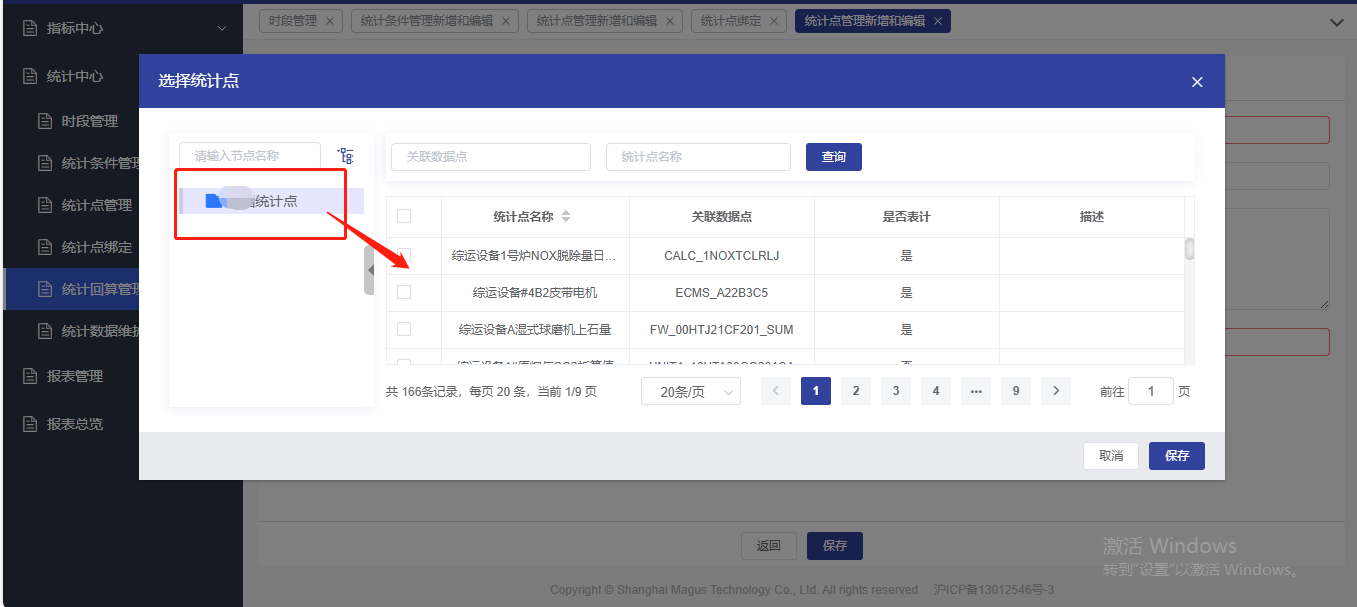Go to the next page with right arrow
1357x607 pixels.
click(1055, 392)
